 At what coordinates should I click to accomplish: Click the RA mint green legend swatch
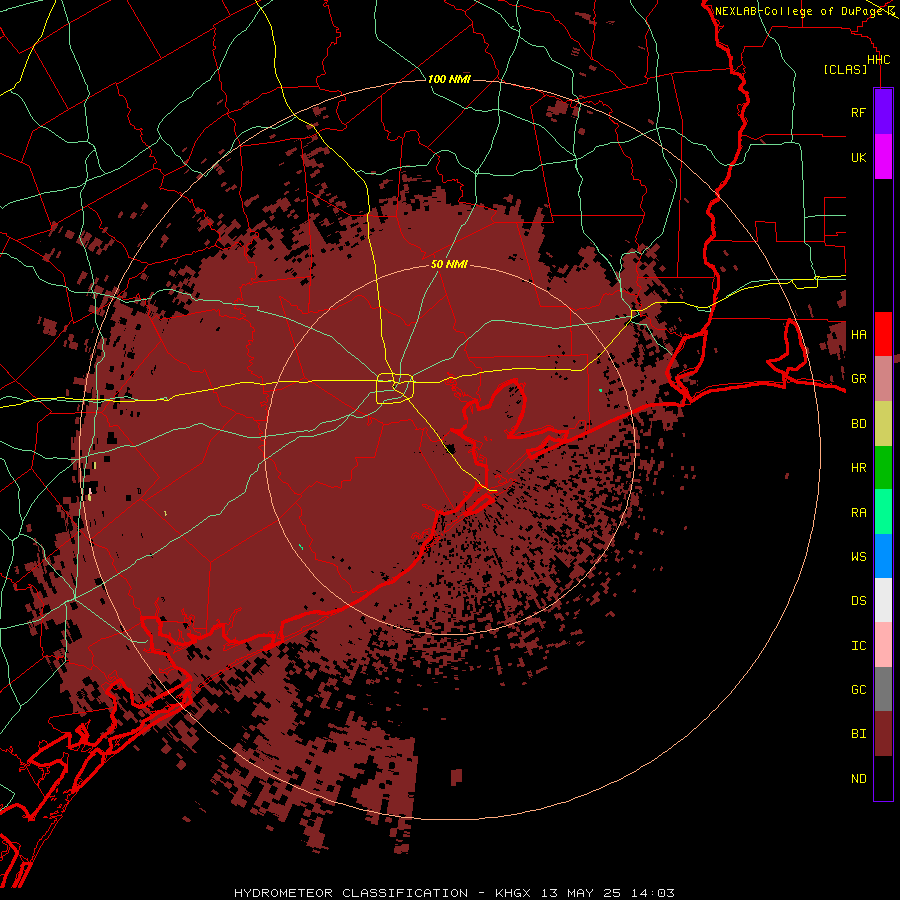(x=883, y=512)
